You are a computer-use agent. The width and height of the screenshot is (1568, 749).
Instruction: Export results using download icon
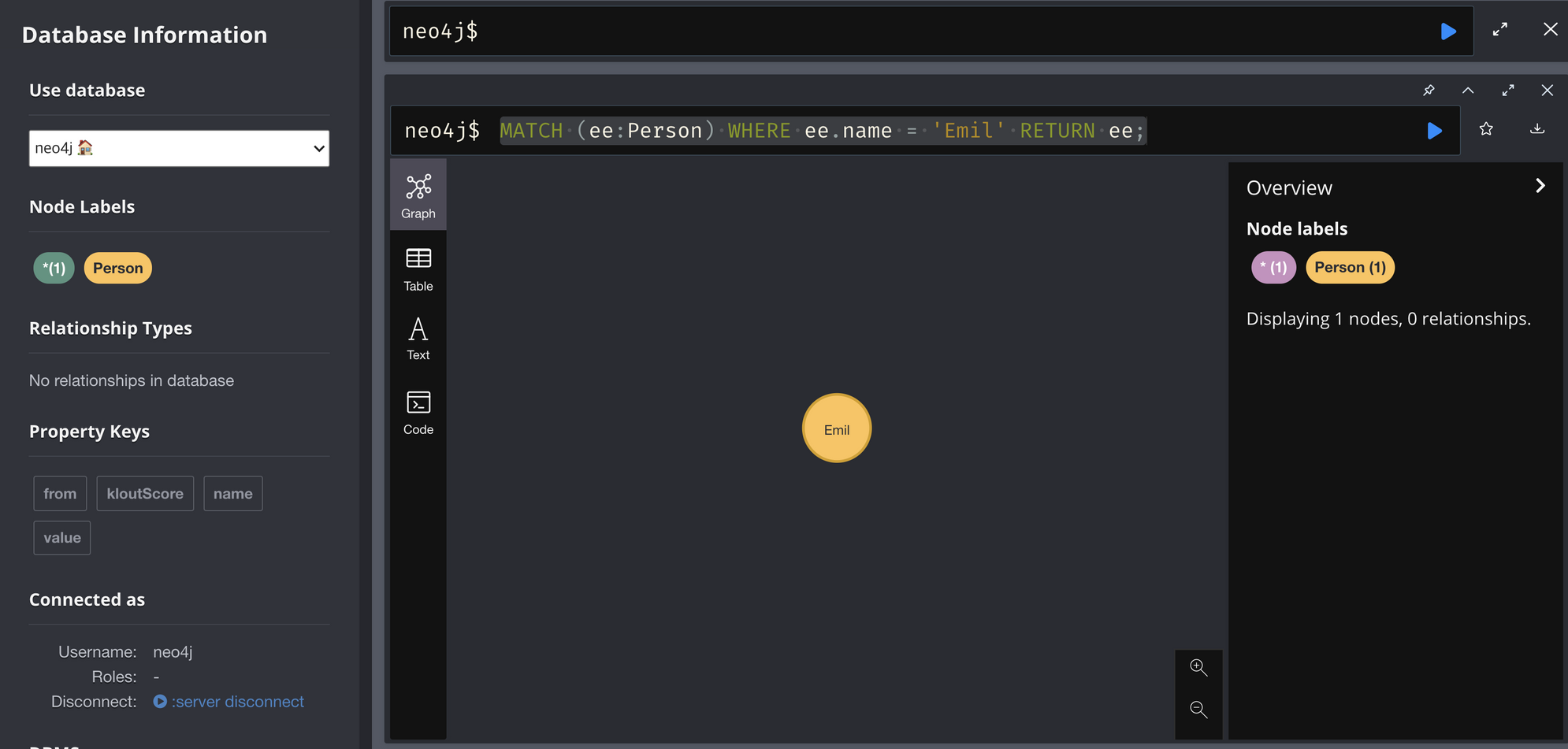point(1537,129)
